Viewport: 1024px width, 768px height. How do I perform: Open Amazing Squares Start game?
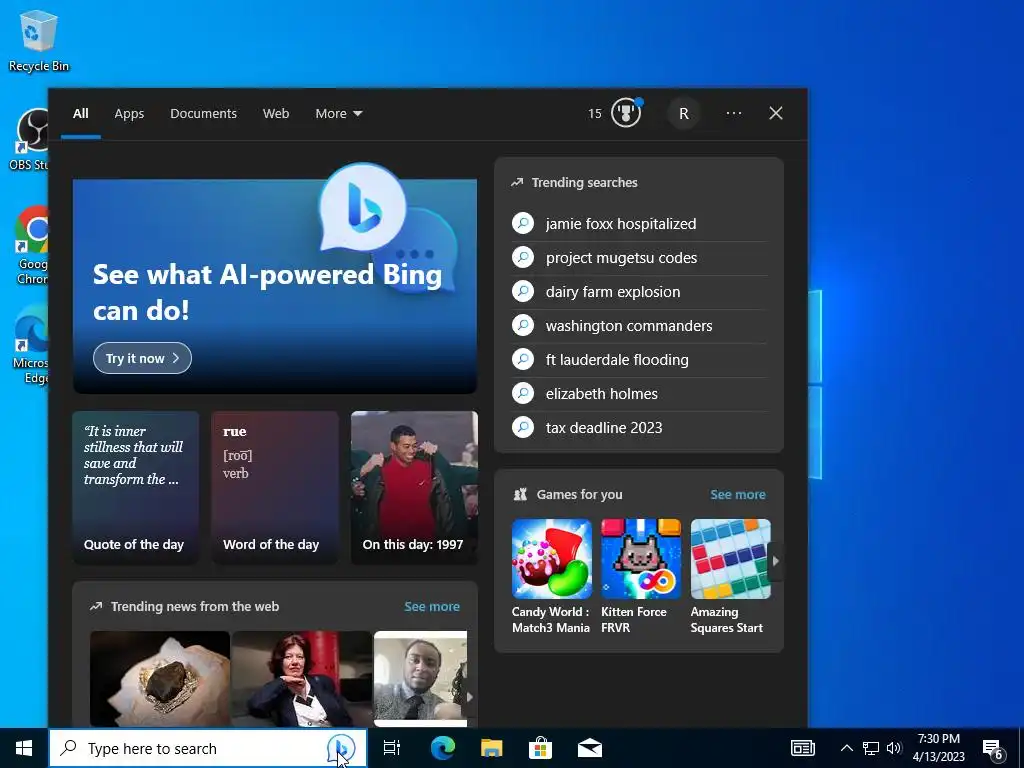pos(730,577)
